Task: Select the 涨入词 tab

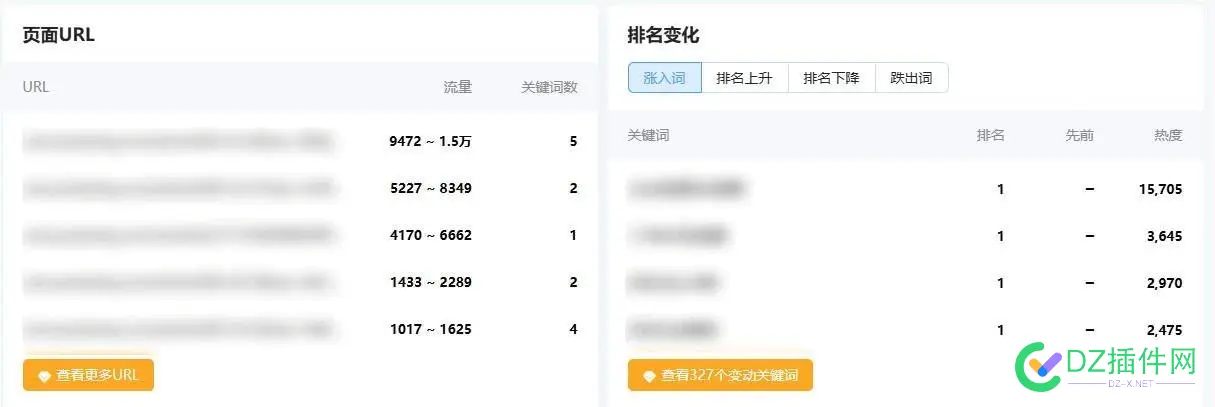Action: click(665, 78)
